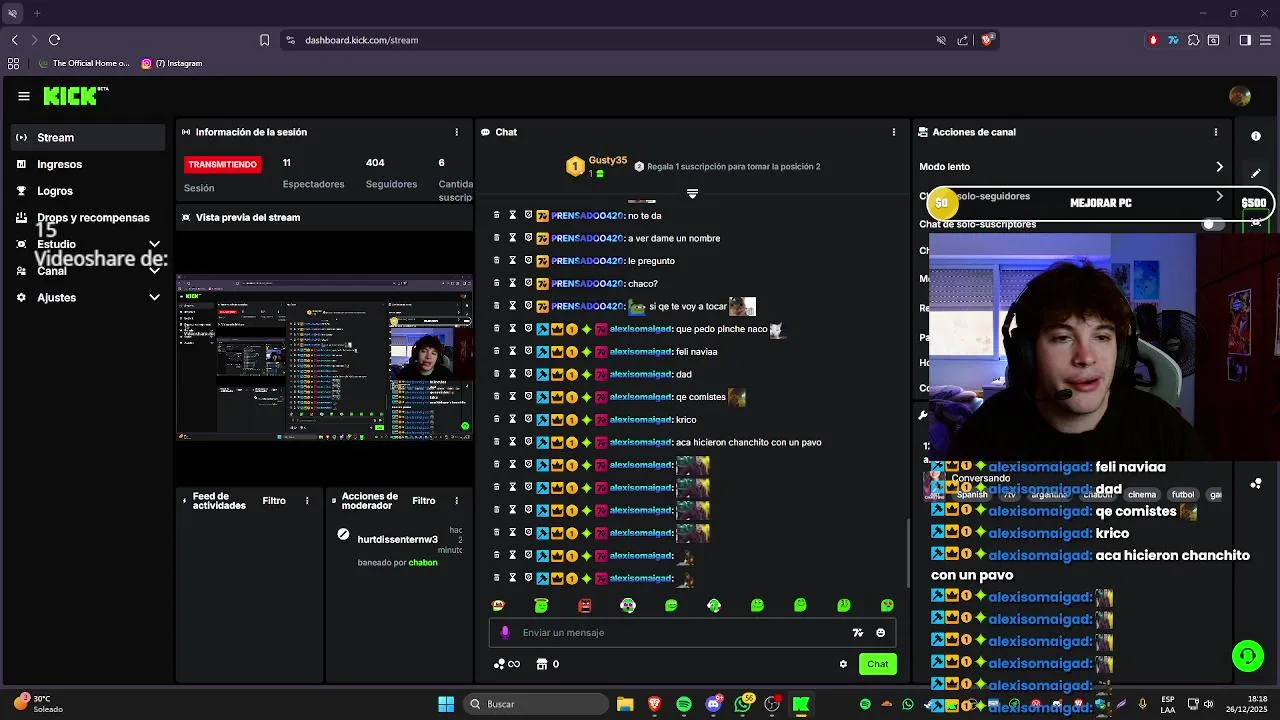Open WhatsApp from the taskbar
The height and width of the screenshot is (720, 1280).
742,704
